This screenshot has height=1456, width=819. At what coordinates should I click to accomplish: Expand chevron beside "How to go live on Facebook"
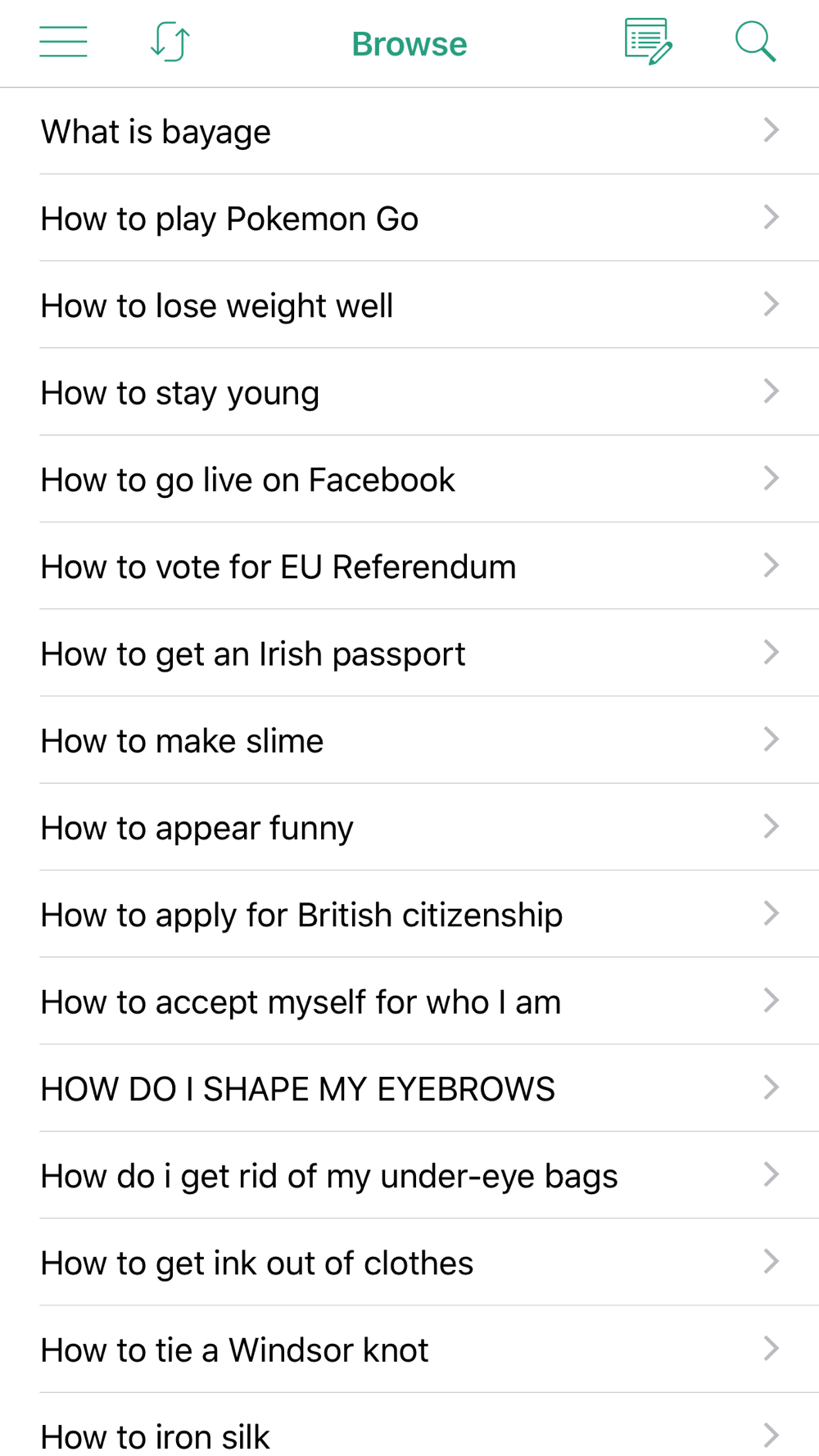[771, 478]
